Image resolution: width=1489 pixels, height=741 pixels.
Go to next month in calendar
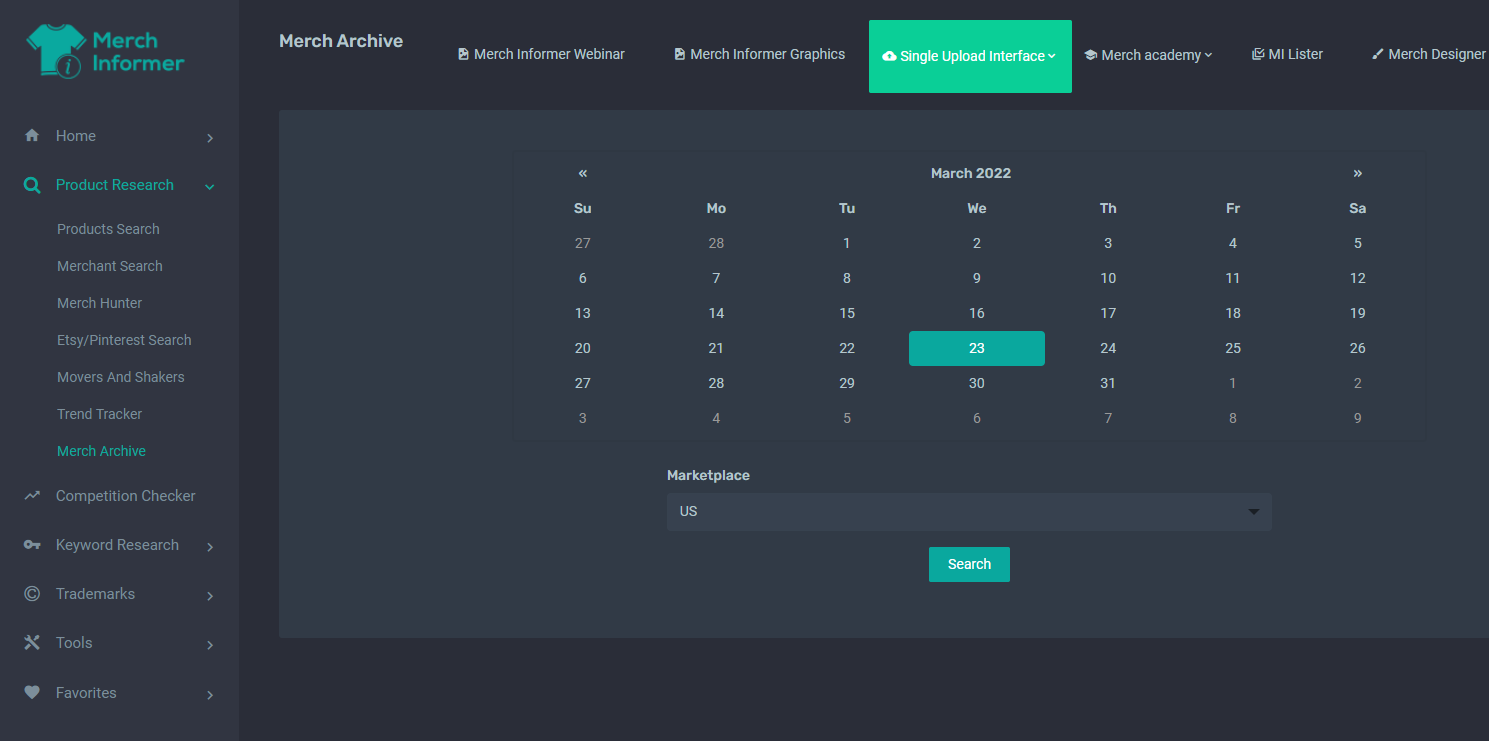(1357, 173)
